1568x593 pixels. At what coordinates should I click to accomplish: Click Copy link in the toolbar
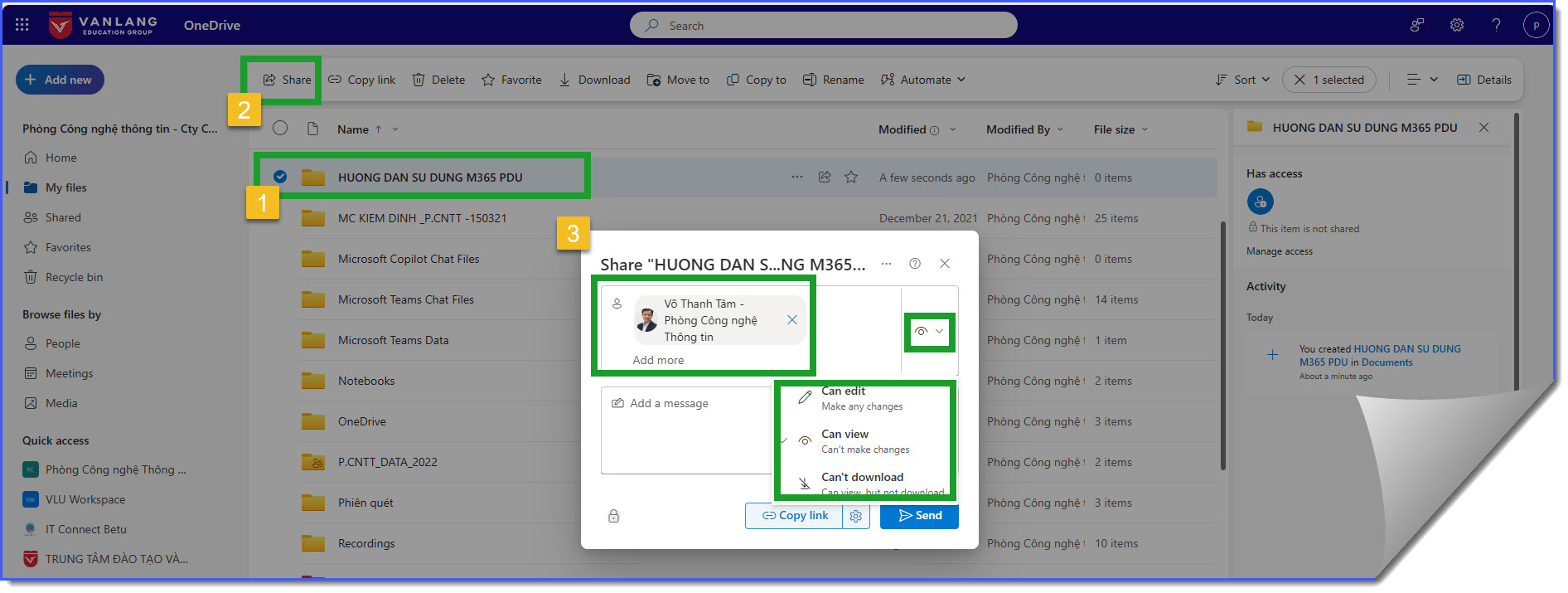pyautogui.click(x=362, y=80)
